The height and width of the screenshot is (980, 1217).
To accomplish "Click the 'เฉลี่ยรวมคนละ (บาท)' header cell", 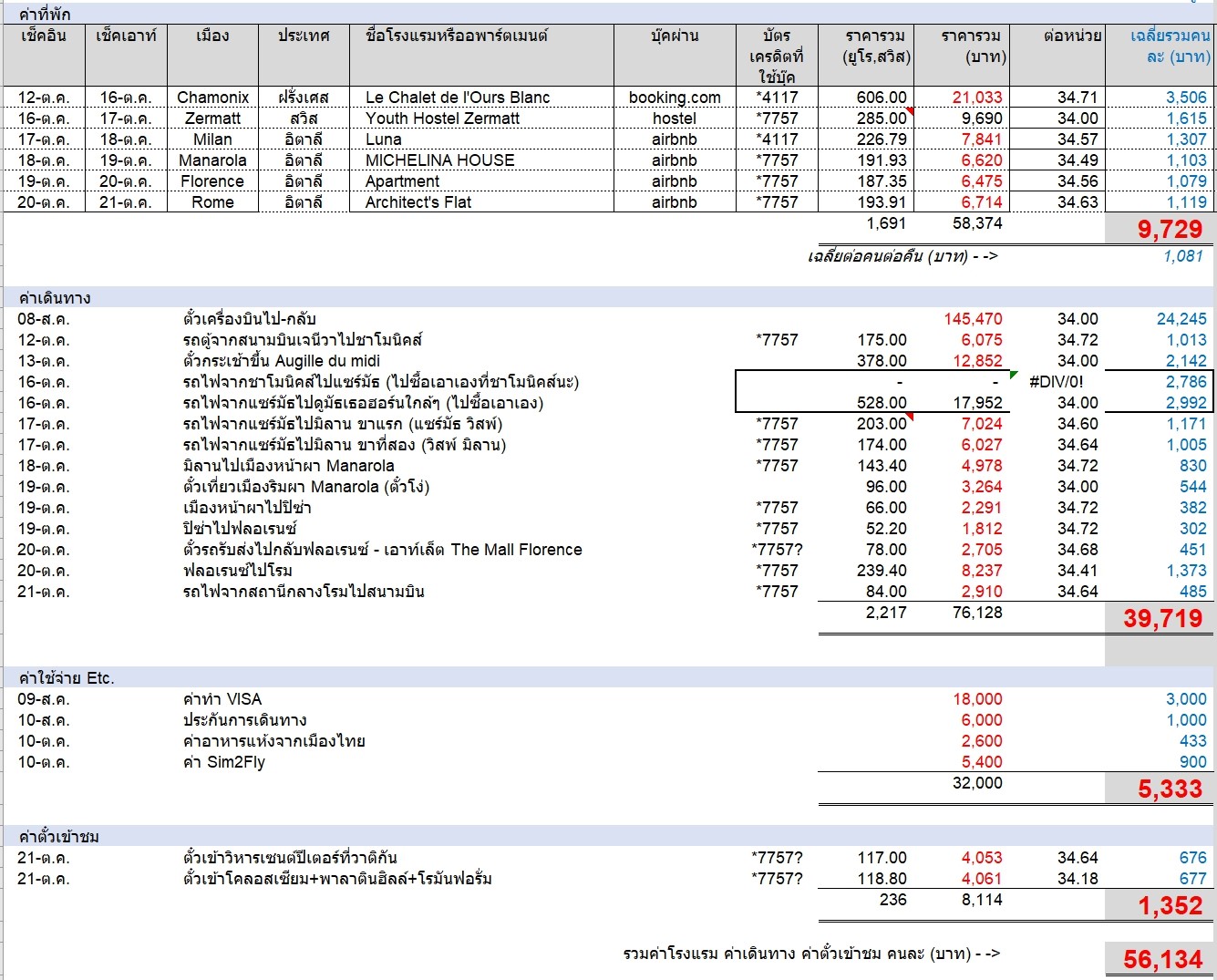I will [1160, 56].
